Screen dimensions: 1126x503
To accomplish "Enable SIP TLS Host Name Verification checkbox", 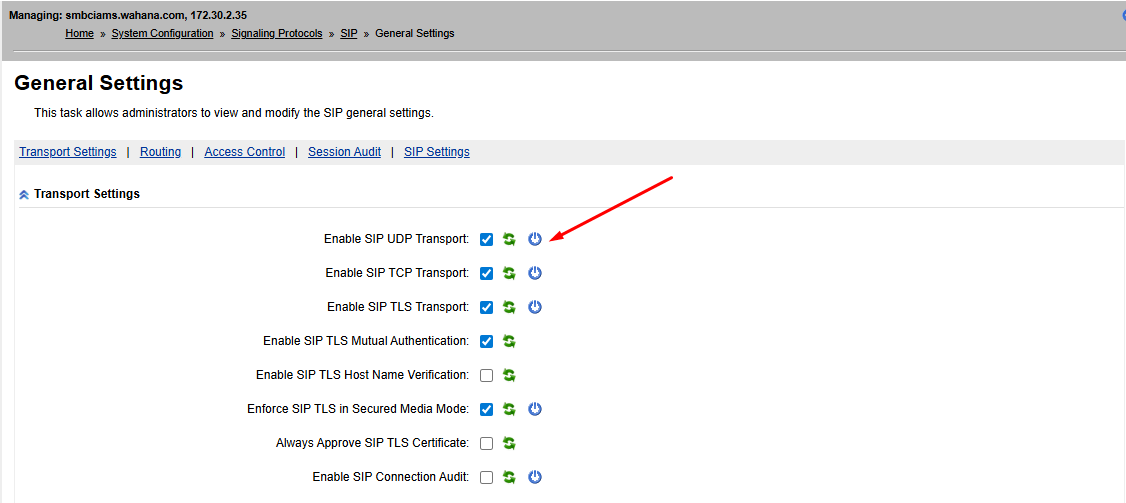I will [486, 375].
